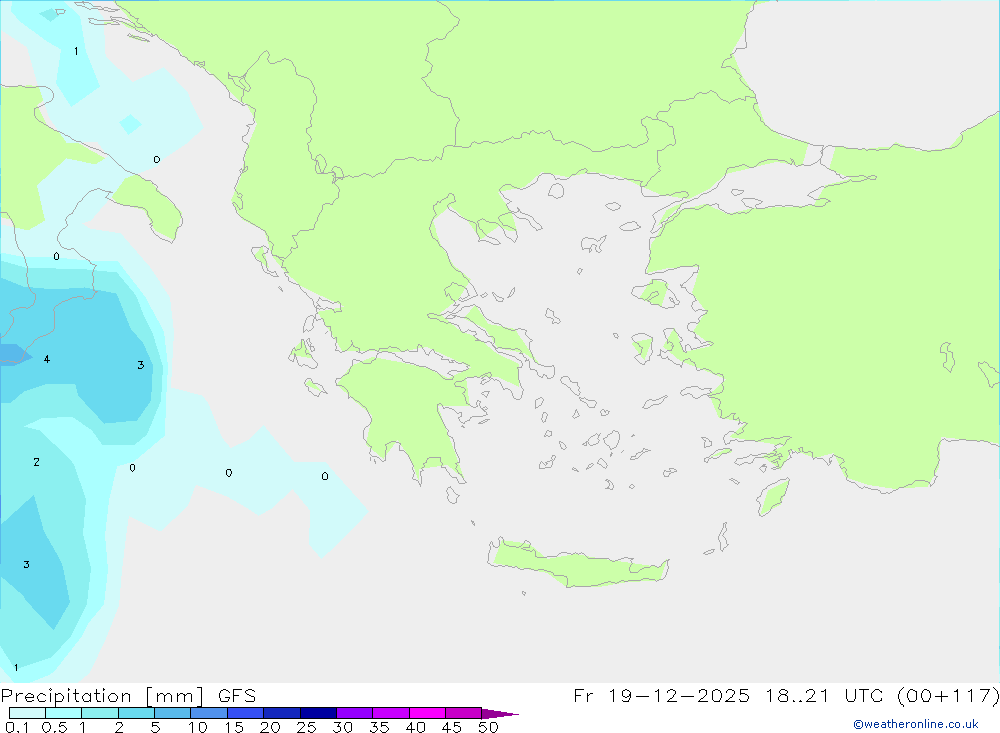Choose the 2–5 mm legend color box
This screenshot has height=733, width=1000.
pos(136,713)
